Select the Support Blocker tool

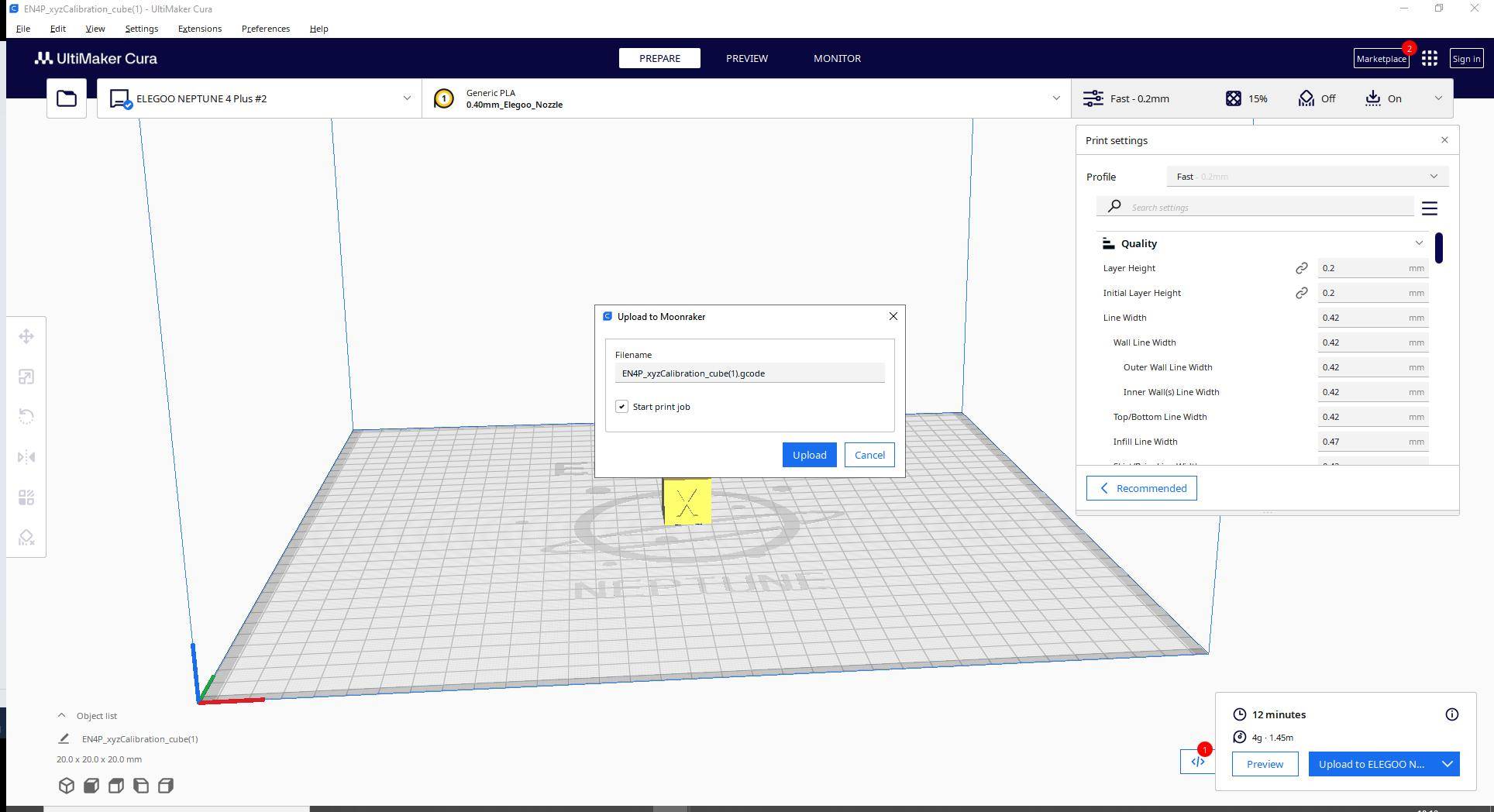pyautogui.click(x=26, y=538)
